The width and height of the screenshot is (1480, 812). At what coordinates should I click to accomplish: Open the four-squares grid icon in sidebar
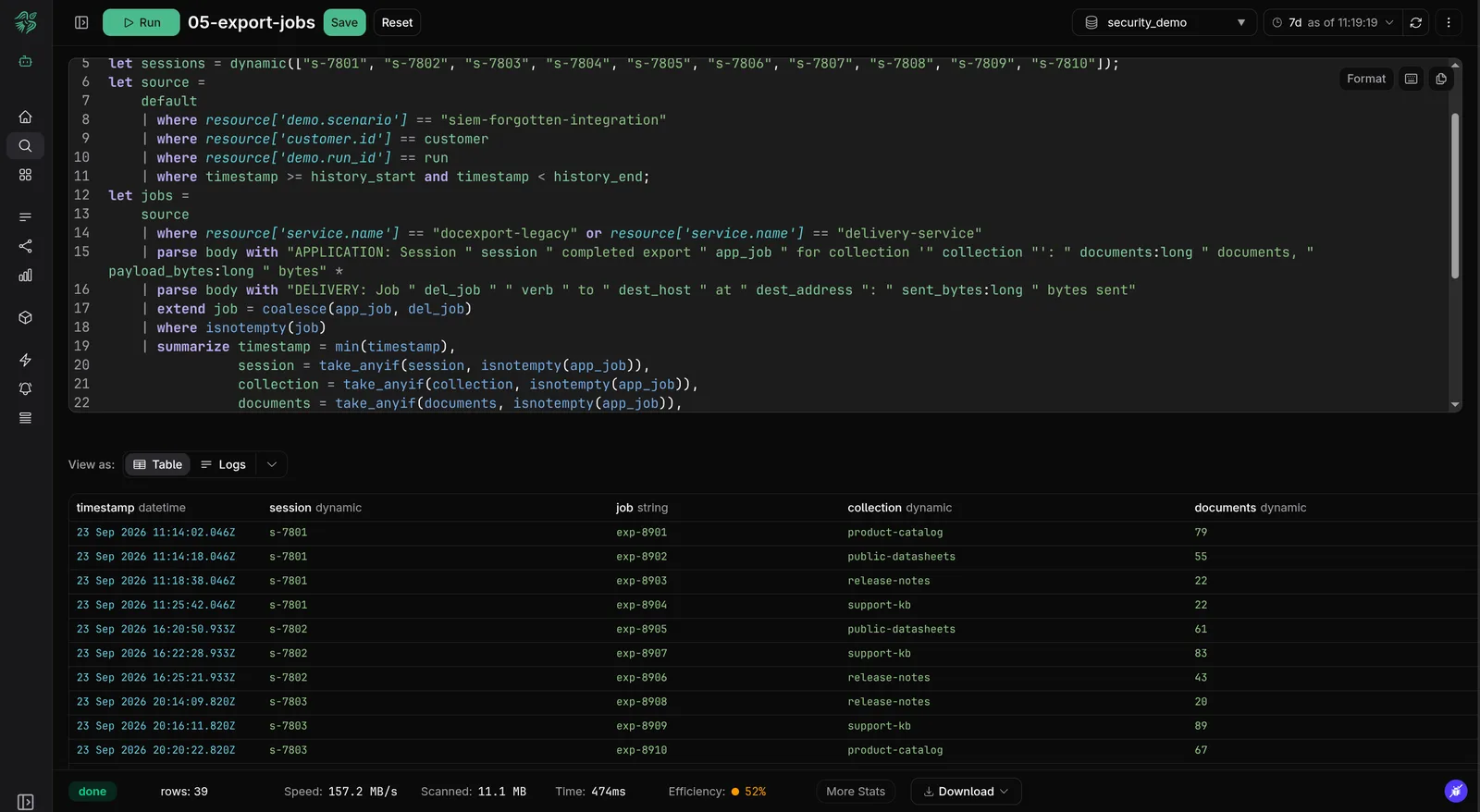pyautogui.click(x=26, y=175)
